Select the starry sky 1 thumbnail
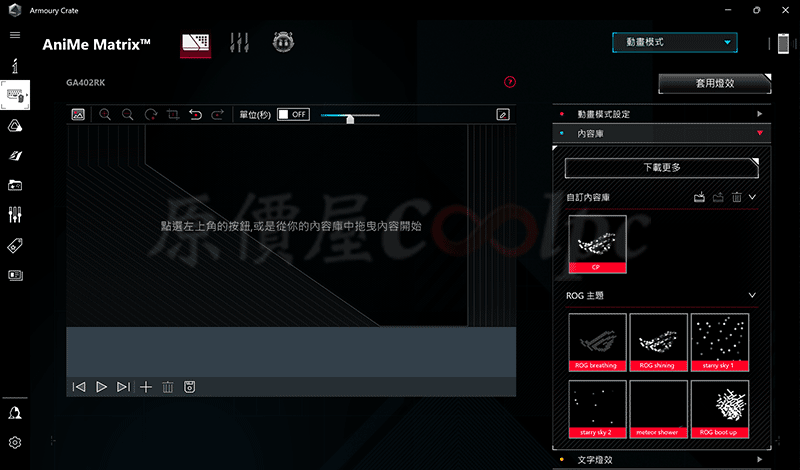This screenshot has width=800, height=470. 720,342
